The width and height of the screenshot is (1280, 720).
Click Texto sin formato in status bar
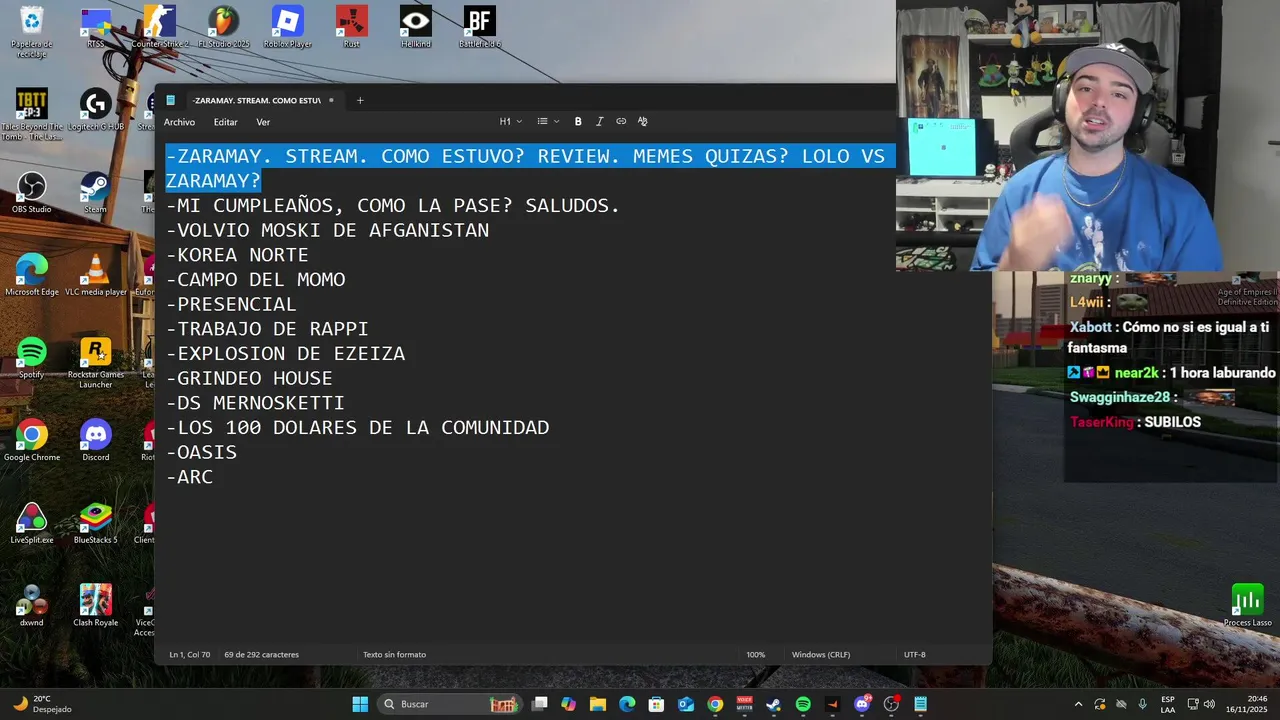(394, 655)
